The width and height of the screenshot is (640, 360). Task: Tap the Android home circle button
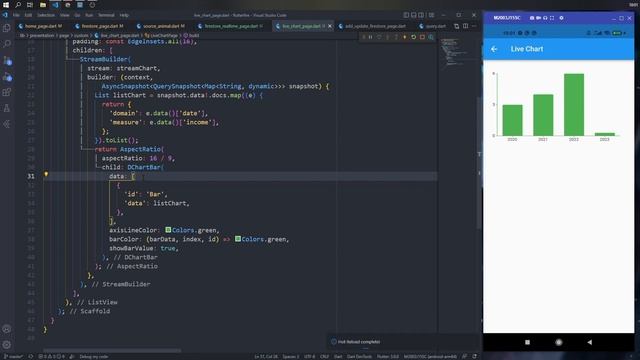559,342
